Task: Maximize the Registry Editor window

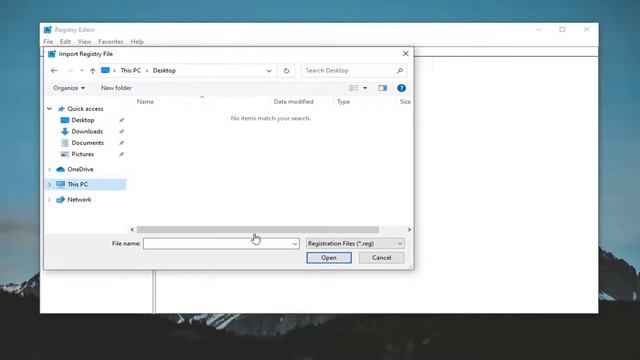Action: (562, 29)
